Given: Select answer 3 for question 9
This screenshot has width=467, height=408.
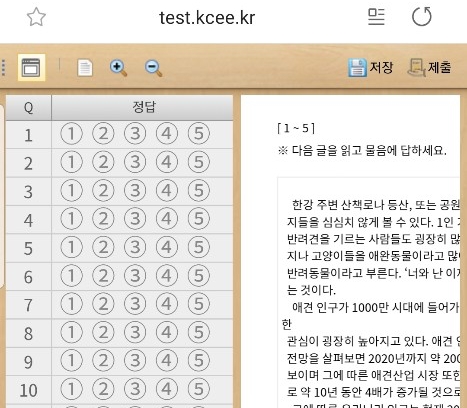Looking at the screenshot, I should point(135,361).
